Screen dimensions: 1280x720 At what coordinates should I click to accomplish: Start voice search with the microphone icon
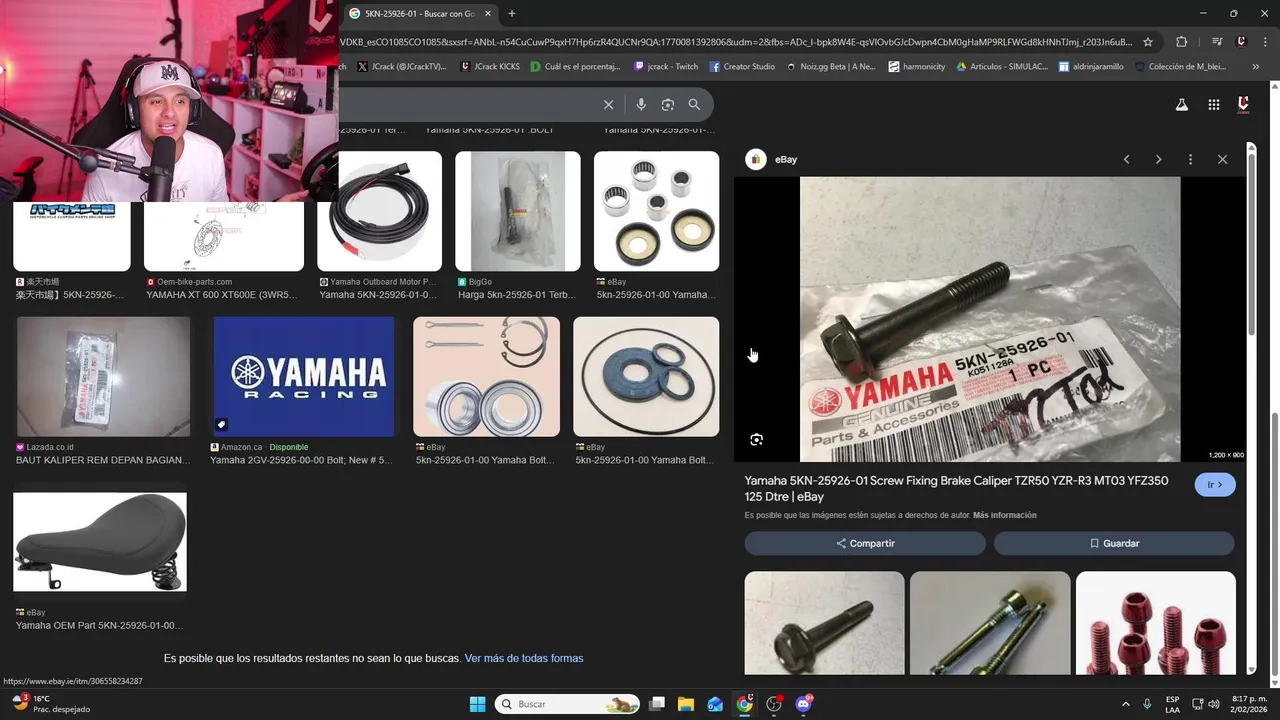pos(641,104)
